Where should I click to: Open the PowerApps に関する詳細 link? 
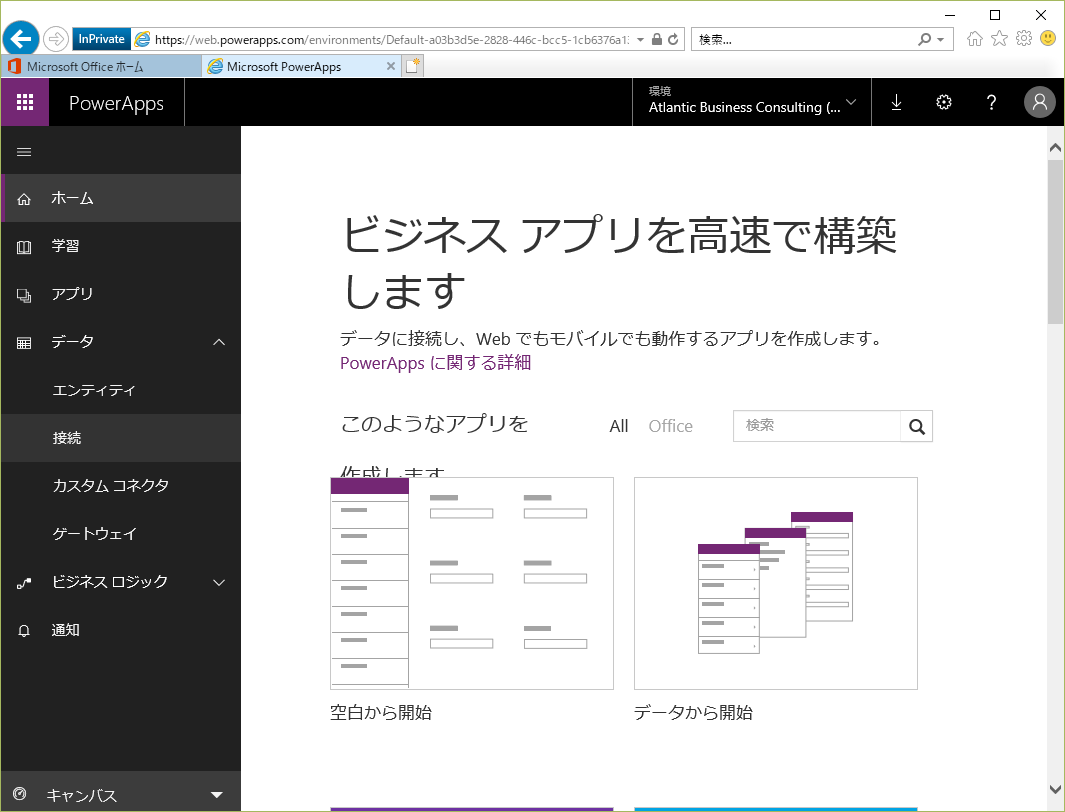pyautogui.click(x=435, y=363)
